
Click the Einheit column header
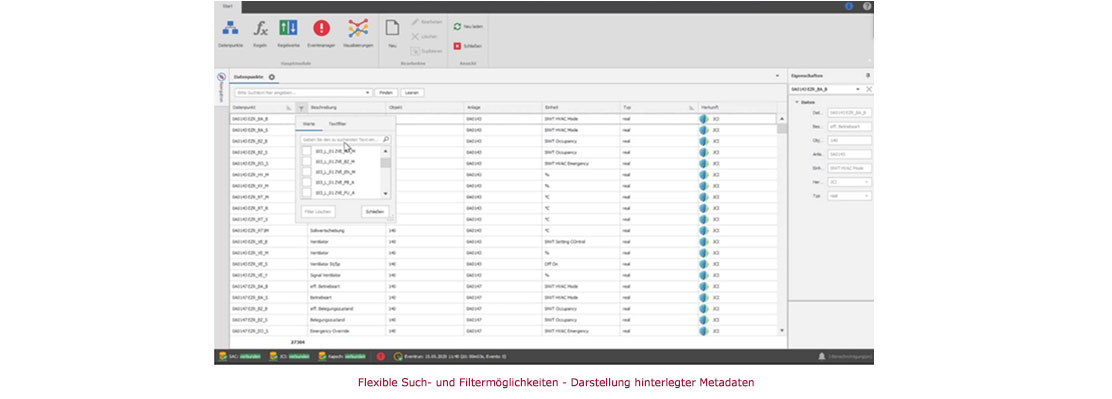(x=581, y=108)
